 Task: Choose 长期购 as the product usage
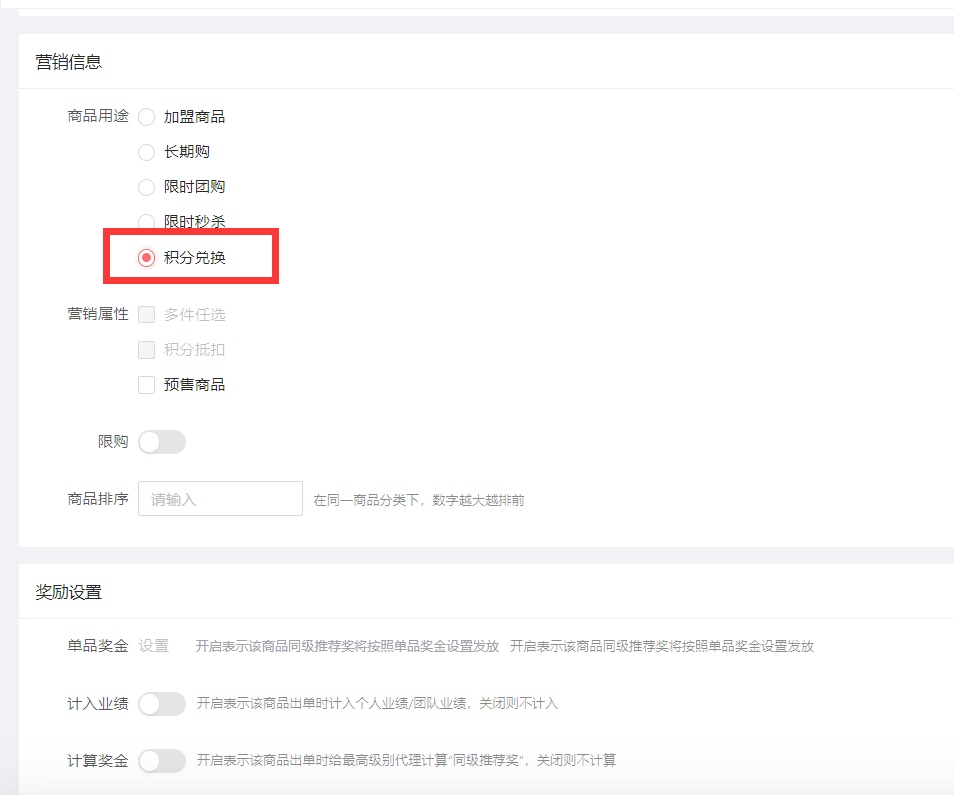point(147,152)
